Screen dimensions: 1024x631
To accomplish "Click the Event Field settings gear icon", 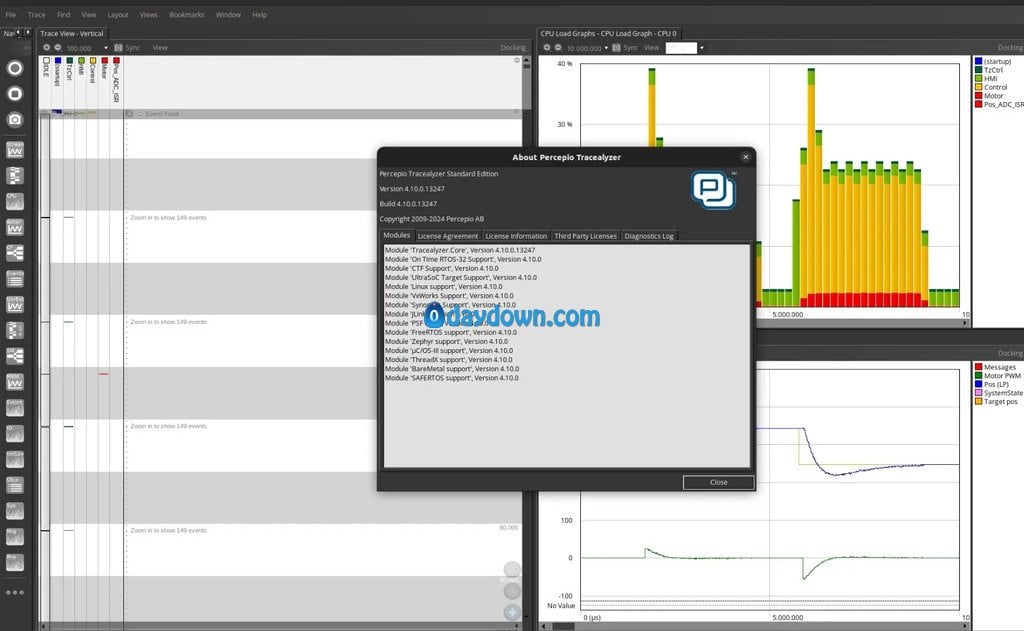I will (x=129, y=114).
